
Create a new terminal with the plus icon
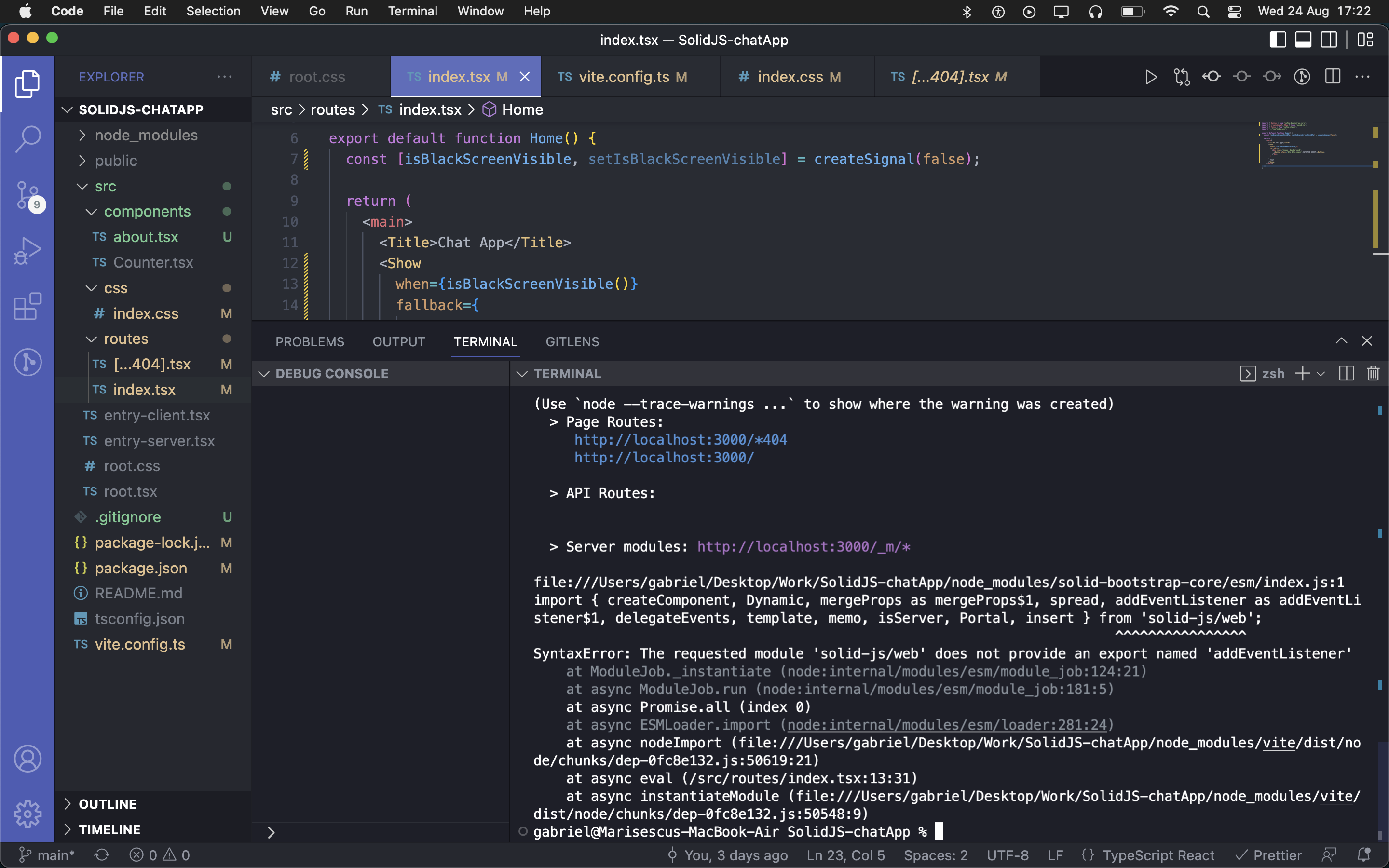(1301, 373)
